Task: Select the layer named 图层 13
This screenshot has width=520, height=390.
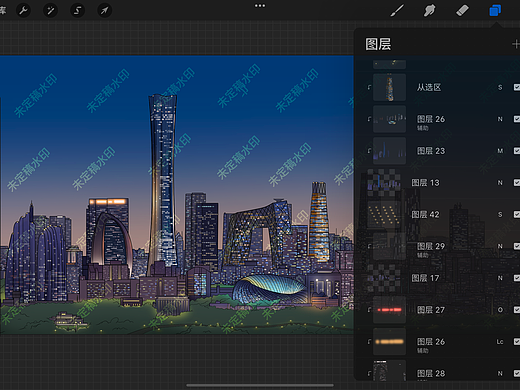Action: click(x=425, y=183)
